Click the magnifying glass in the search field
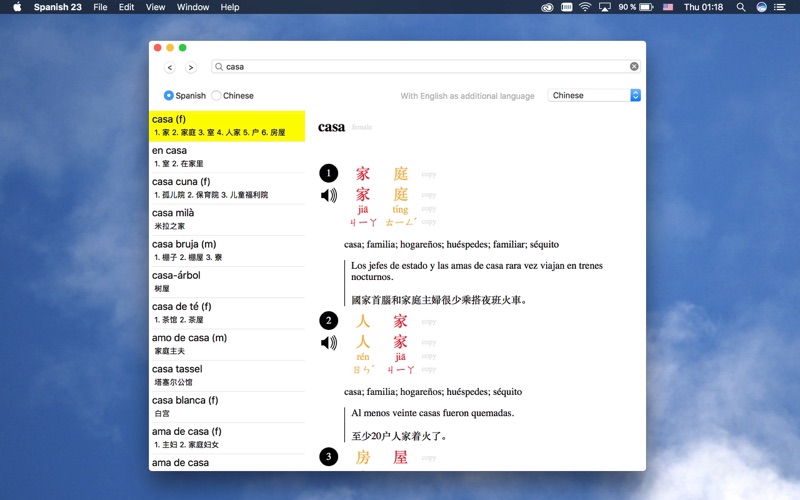 coord(219,67)
